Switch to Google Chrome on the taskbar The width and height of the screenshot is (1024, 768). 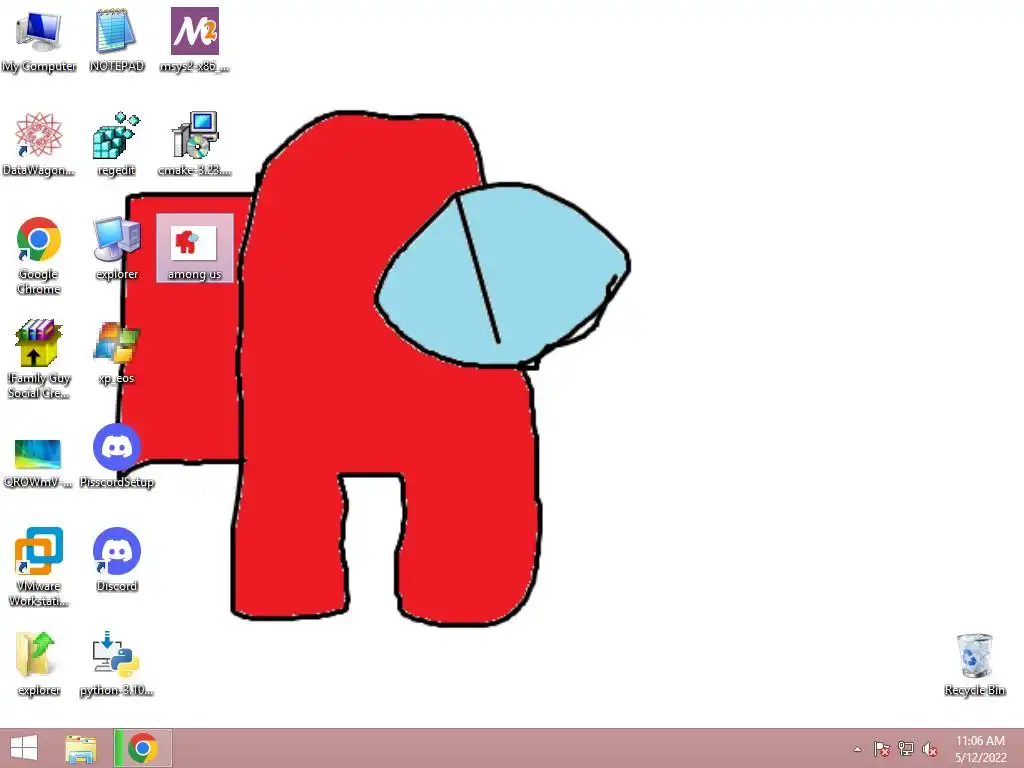(x=143, y=748)
